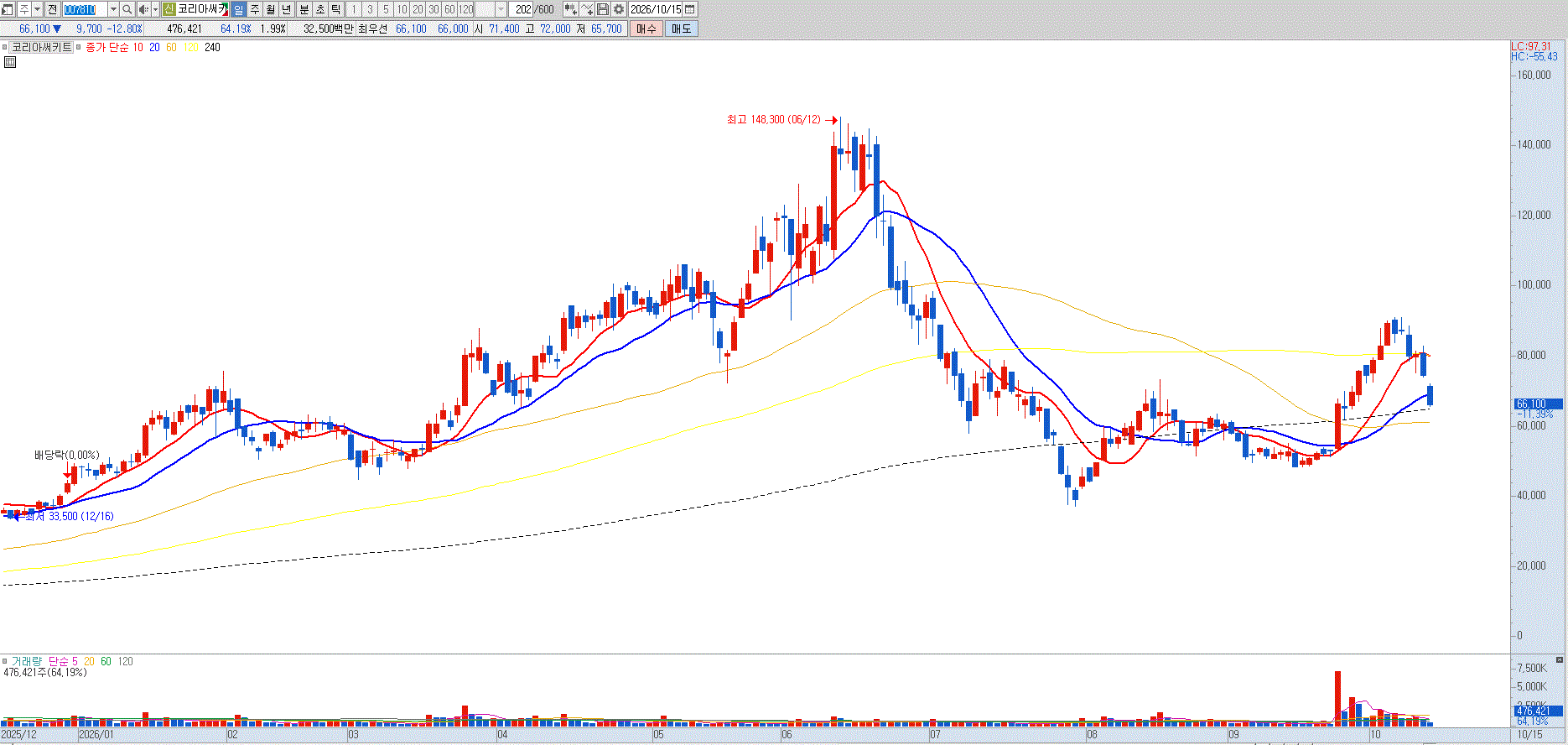
Task: Click the 2026/10/15 date field
Action: 656,9
